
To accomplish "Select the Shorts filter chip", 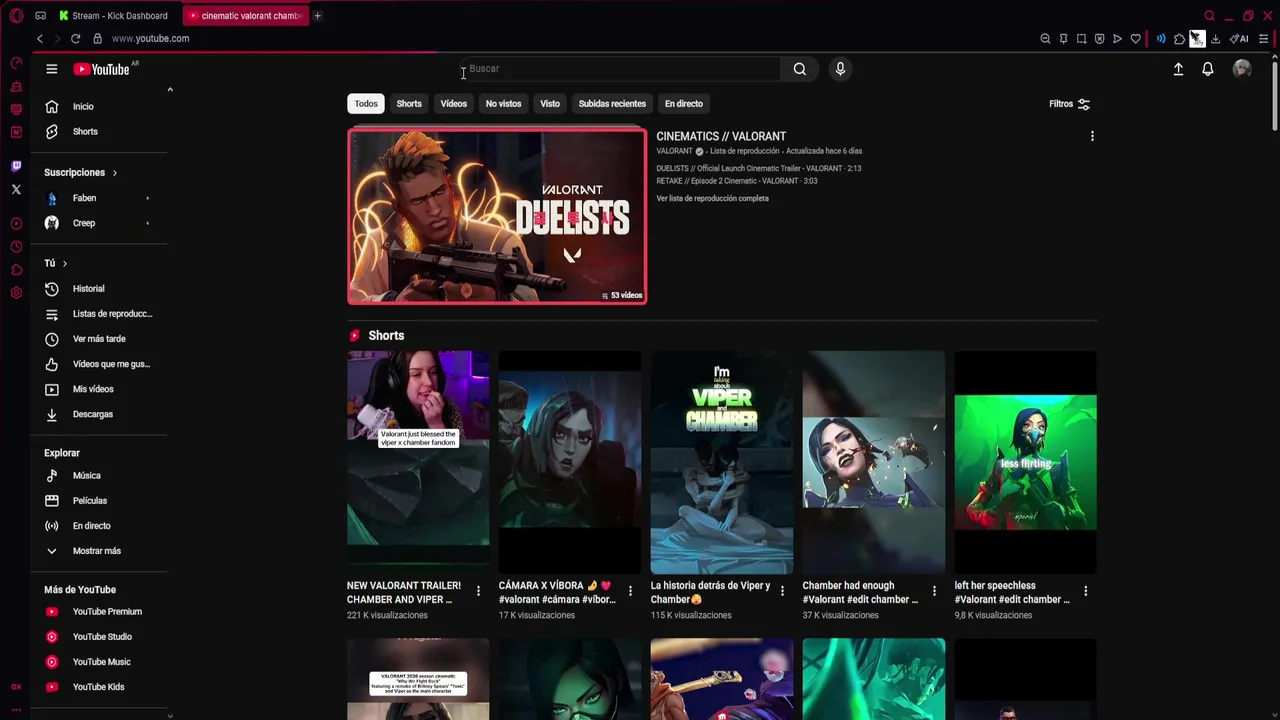I will coord(409,104).
